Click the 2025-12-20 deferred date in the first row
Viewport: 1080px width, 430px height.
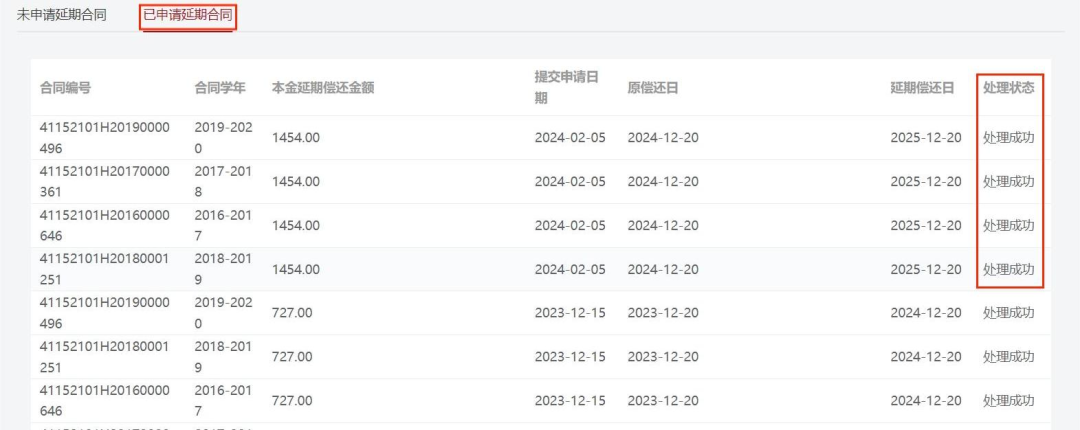point(926,138)
